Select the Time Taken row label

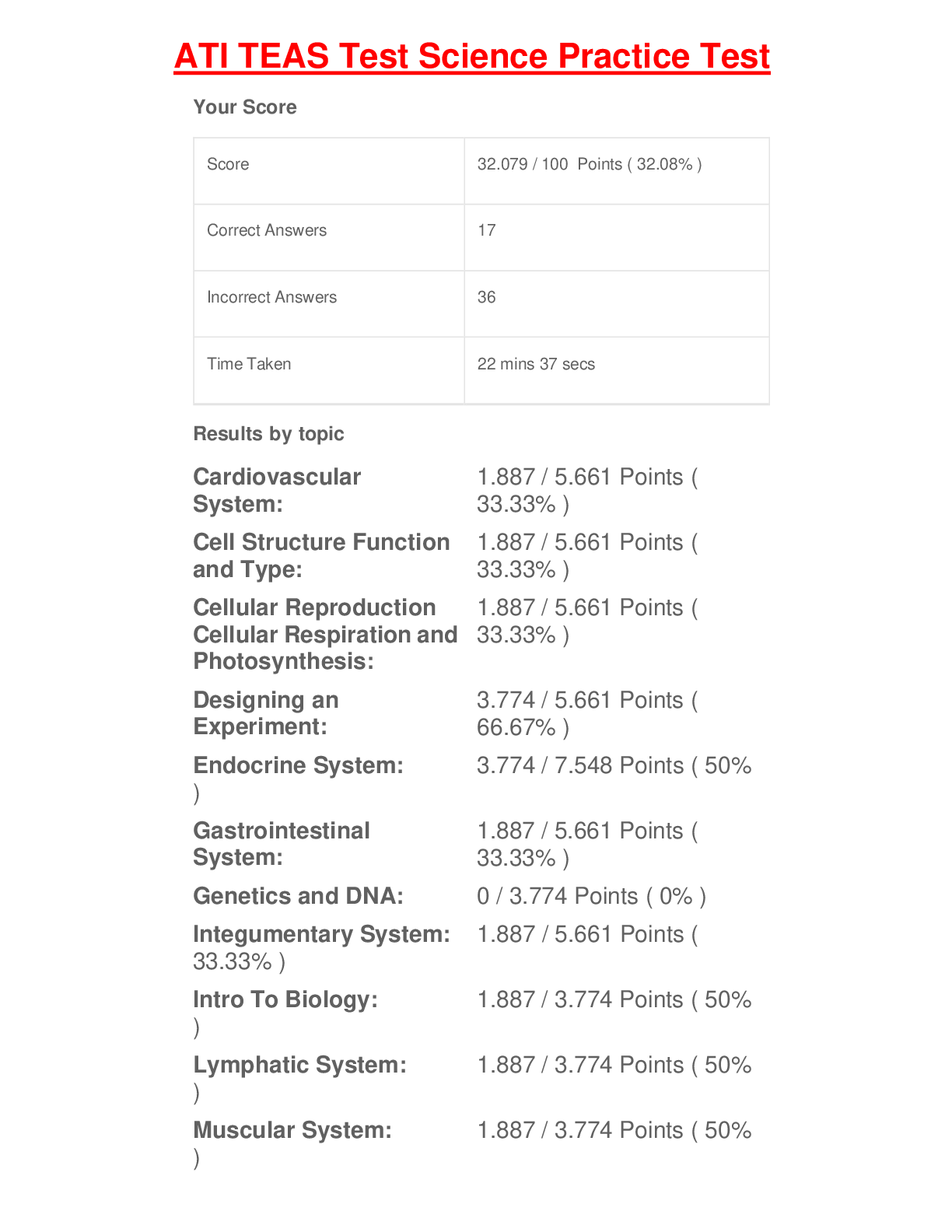click(x=249, y=364)
